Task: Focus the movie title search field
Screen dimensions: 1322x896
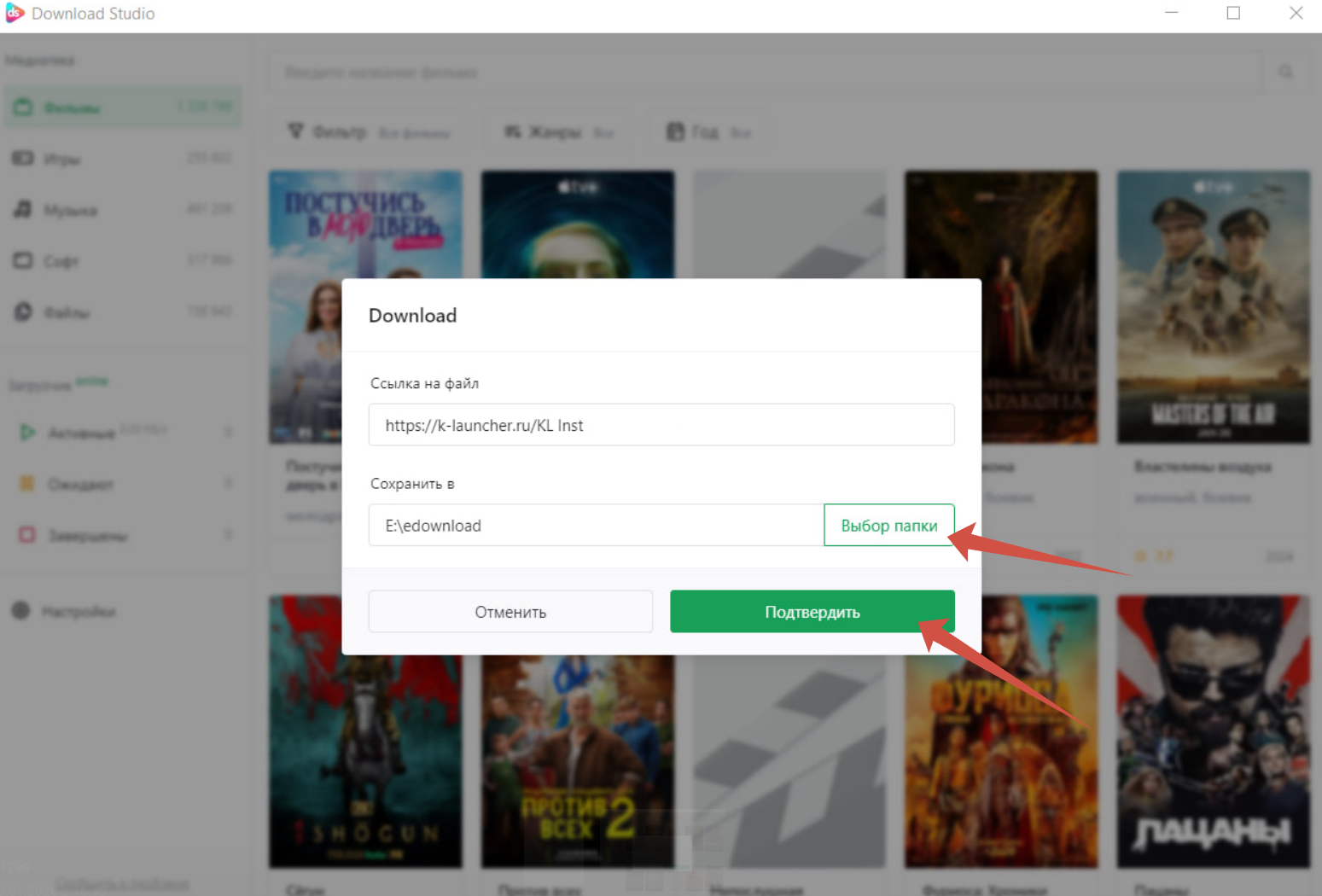Action: [x=766, y=73]
